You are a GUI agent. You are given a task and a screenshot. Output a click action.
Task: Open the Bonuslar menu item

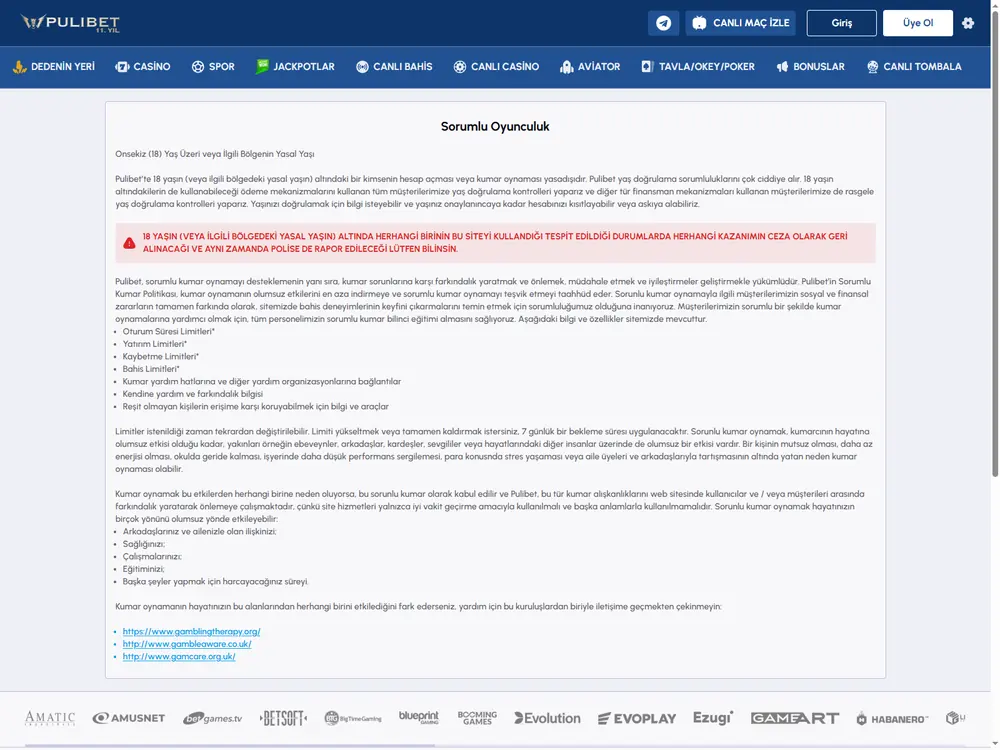[810, 66]
